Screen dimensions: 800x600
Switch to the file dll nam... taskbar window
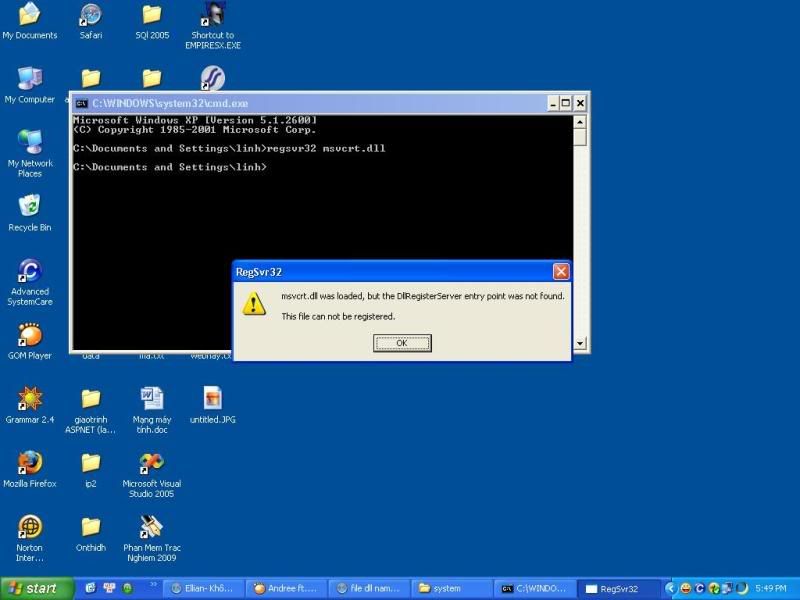[369, 588]
